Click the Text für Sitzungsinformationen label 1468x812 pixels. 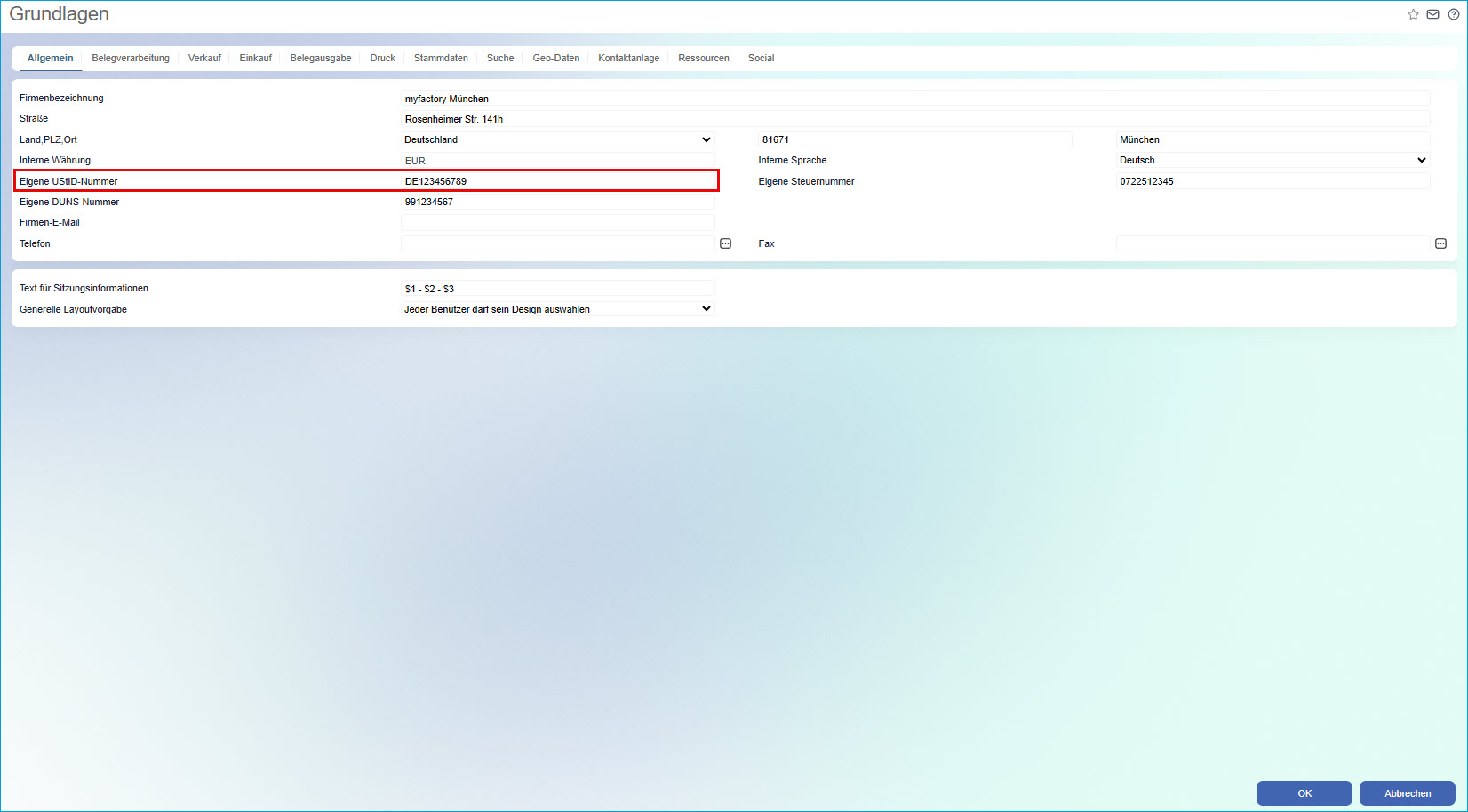click(x=84, y=288)
